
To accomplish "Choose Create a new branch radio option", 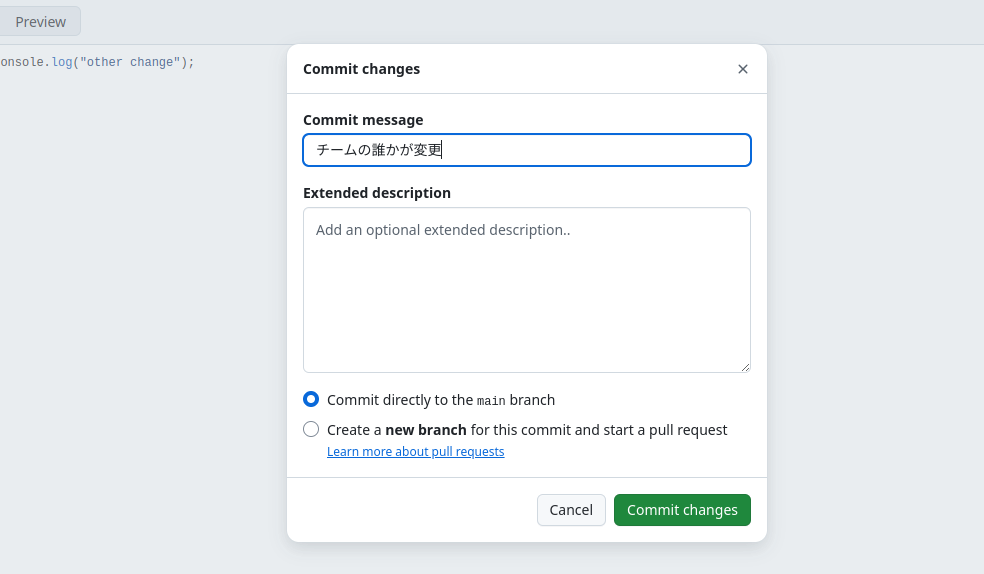I will pos(311,429).
